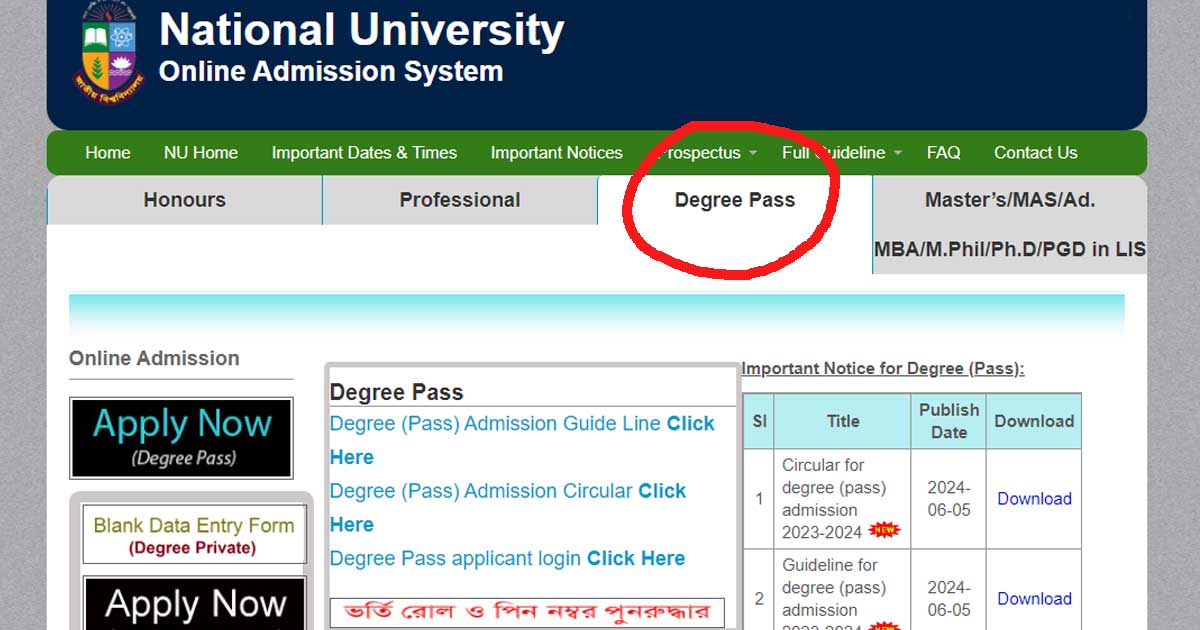1200x630 pixels.
Task: Open Important Notices menu
Action: tap(556, 153)
